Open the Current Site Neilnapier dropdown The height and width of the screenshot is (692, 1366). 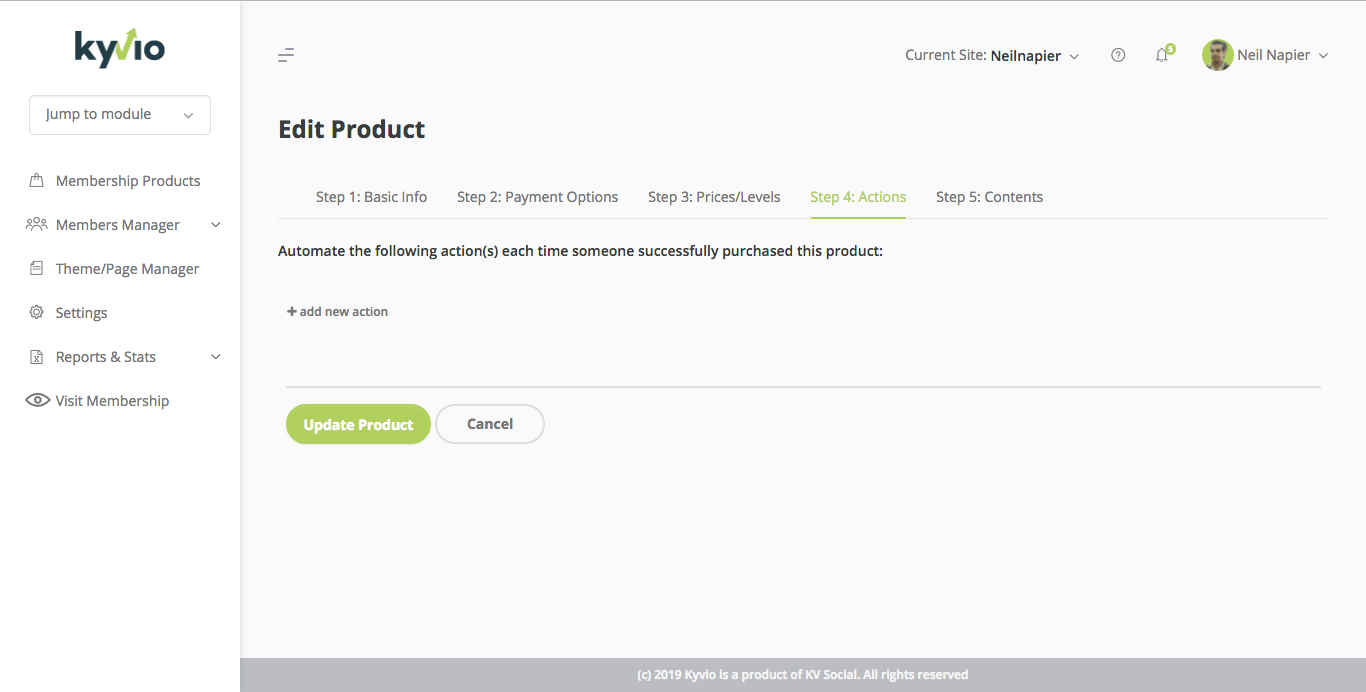pos(992,56)
